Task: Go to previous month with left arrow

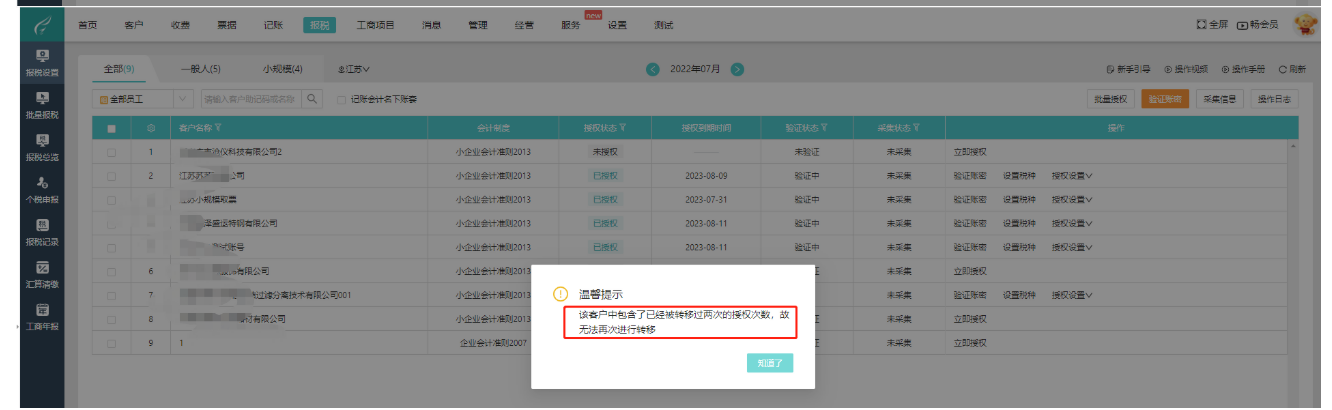Action: point(653,69)
